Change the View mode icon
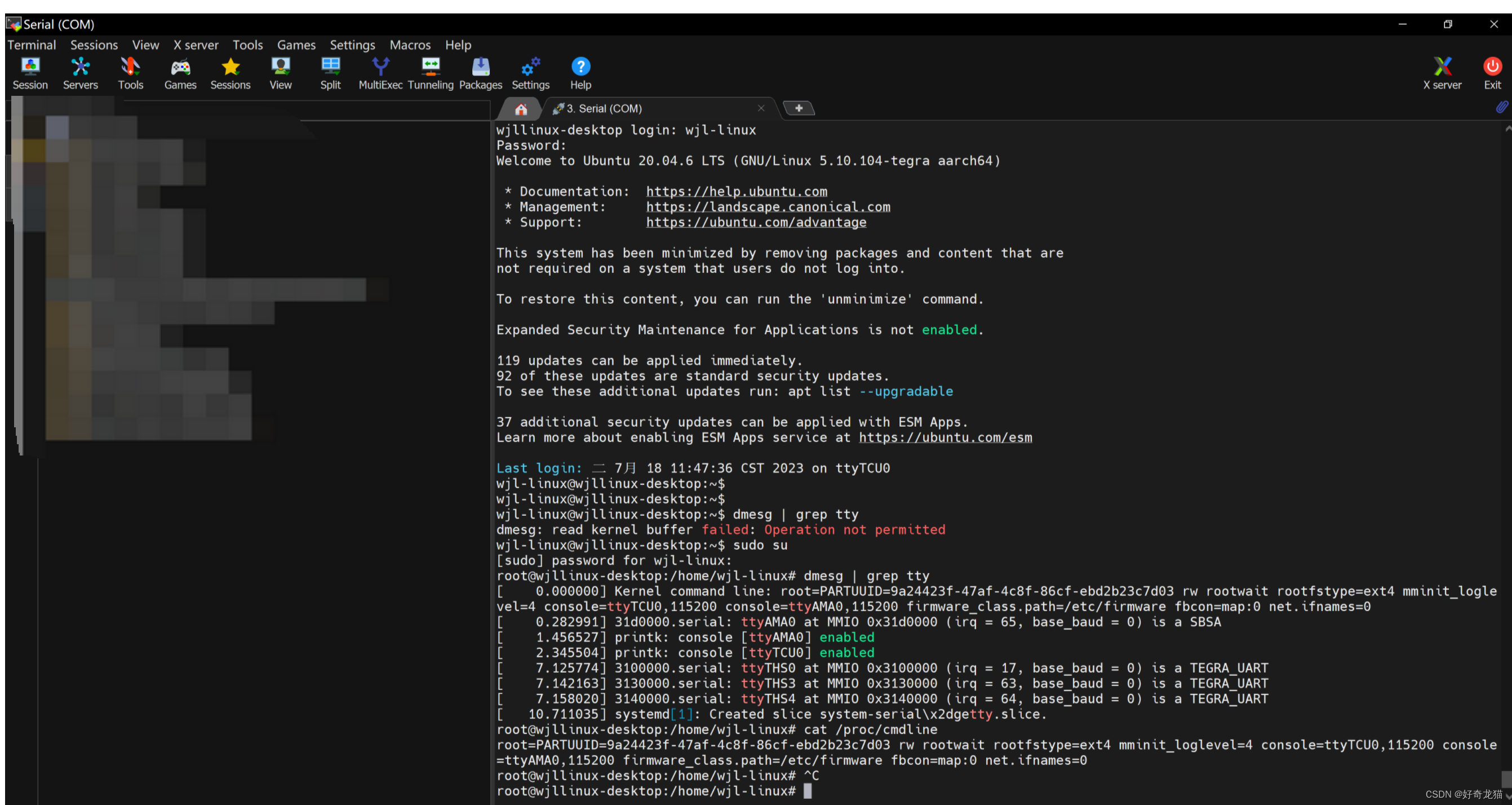1512x805 pixels. tap(281, 72)
